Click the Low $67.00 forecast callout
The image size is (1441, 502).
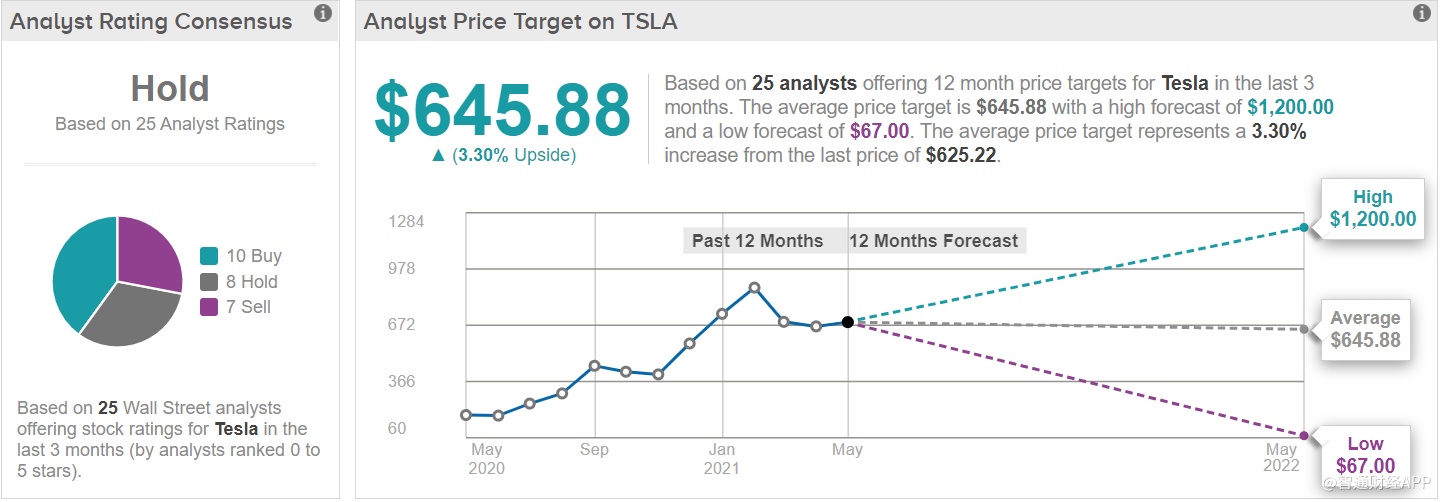click(x=1365, y=455)
